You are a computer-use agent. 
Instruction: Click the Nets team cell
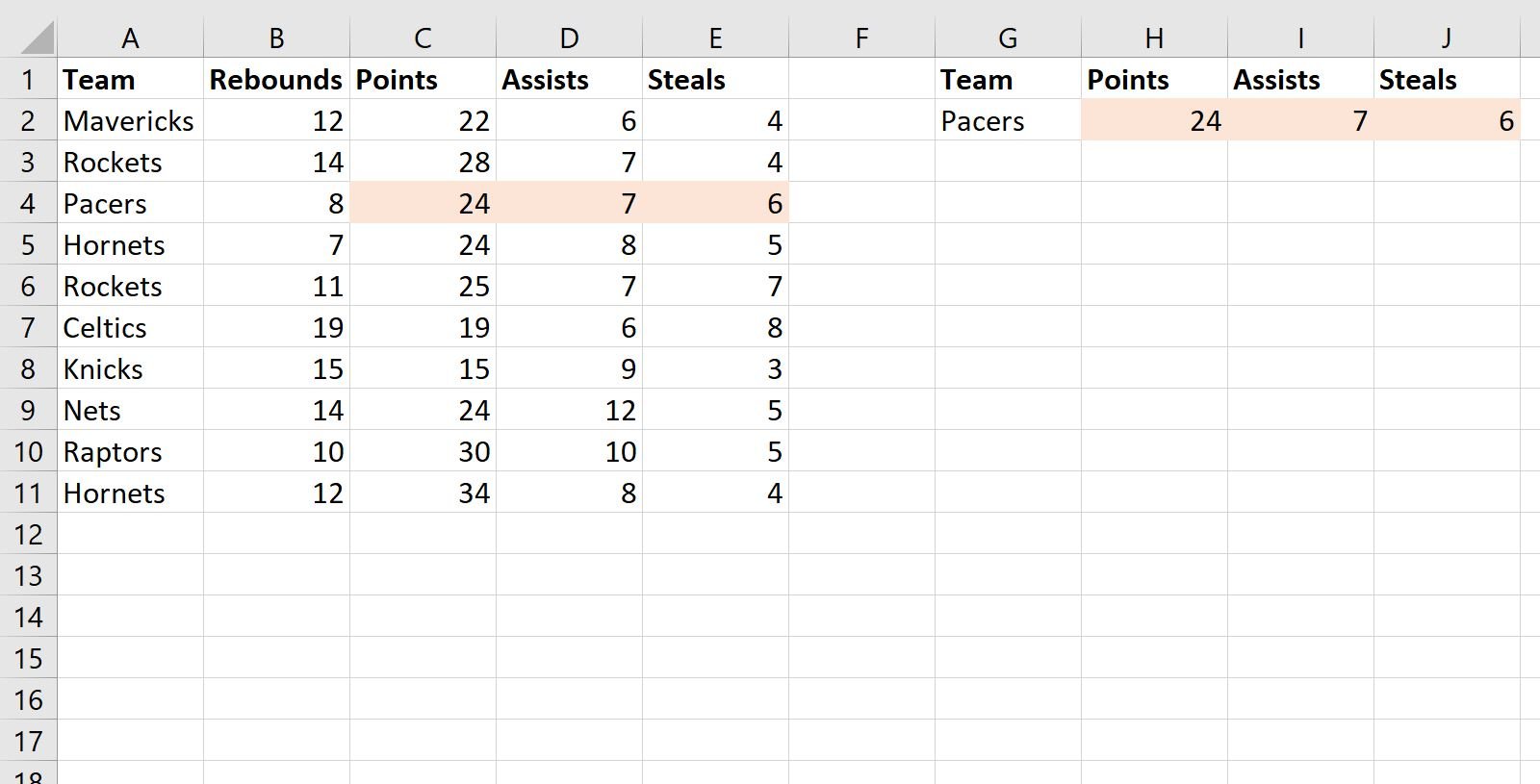point(130,411)
